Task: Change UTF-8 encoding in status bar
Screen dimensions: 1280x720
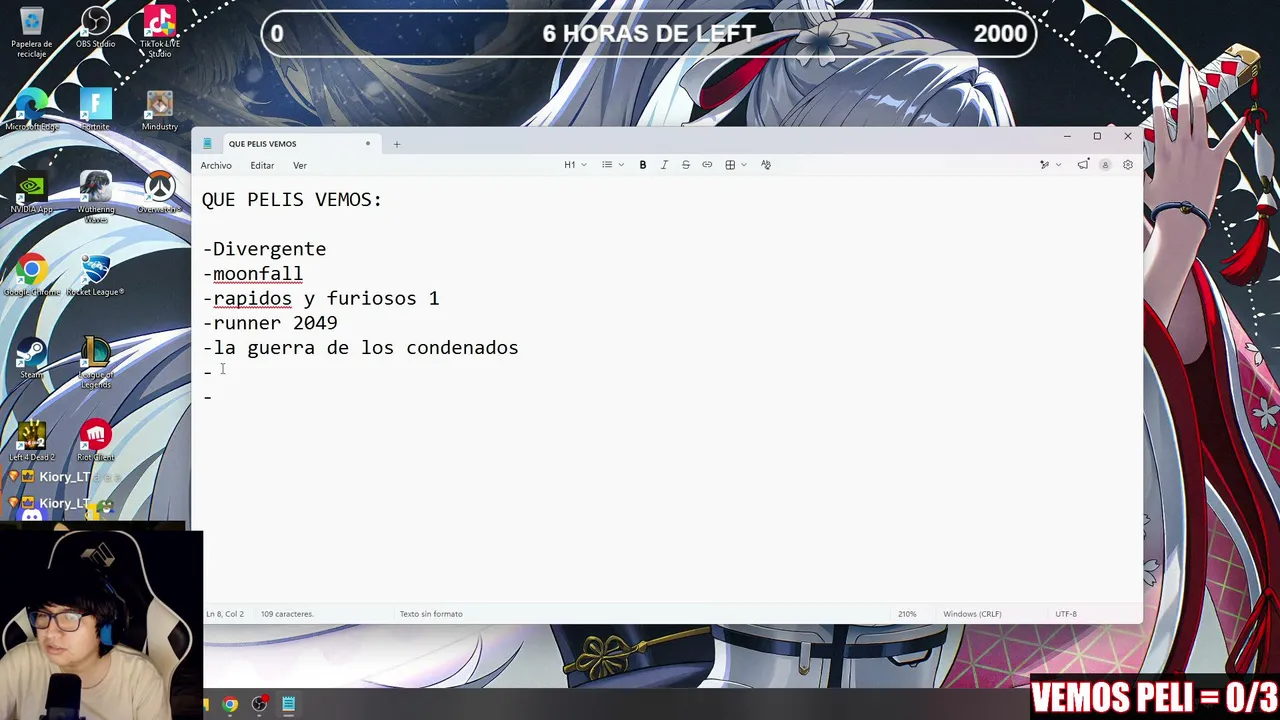Action: 1066,614
